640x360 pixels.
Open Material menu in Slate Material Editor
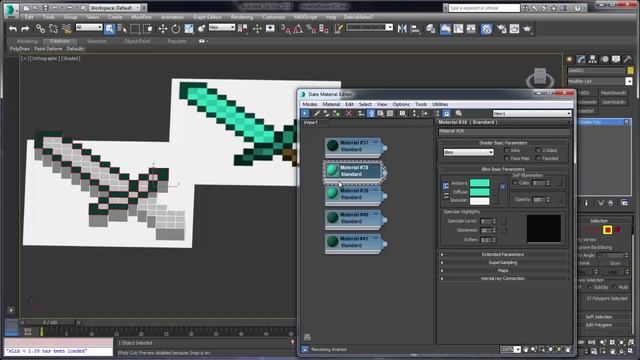(x=331, y=104)
